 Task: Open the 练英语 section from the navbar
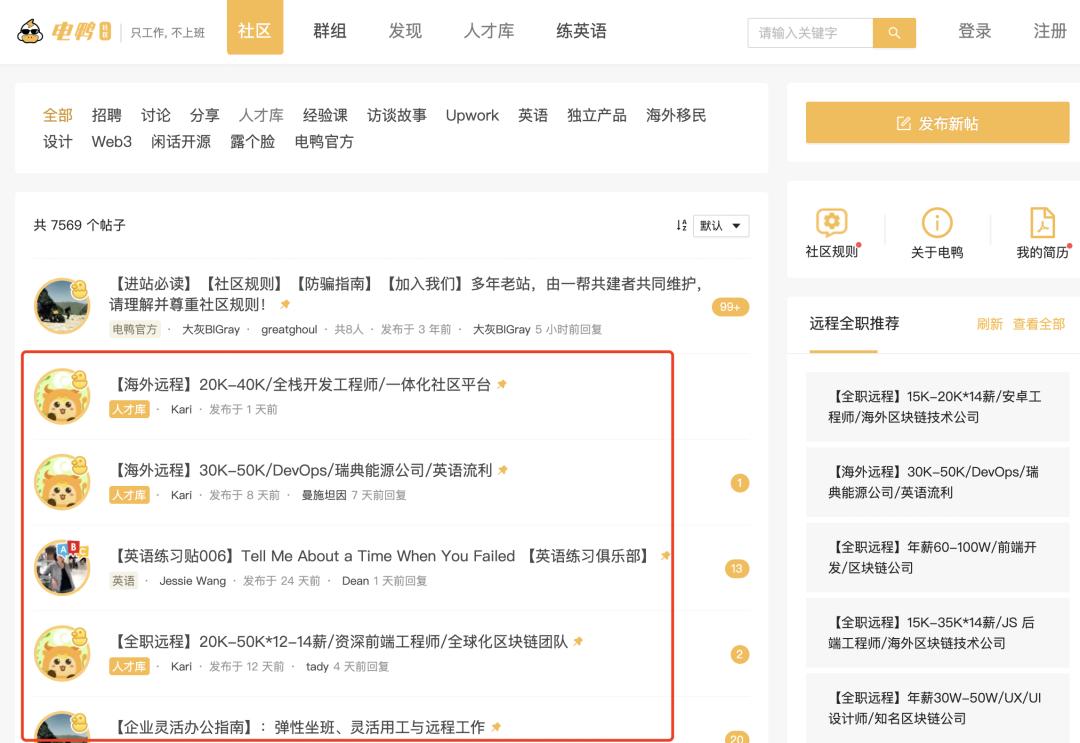pos(581,31)
